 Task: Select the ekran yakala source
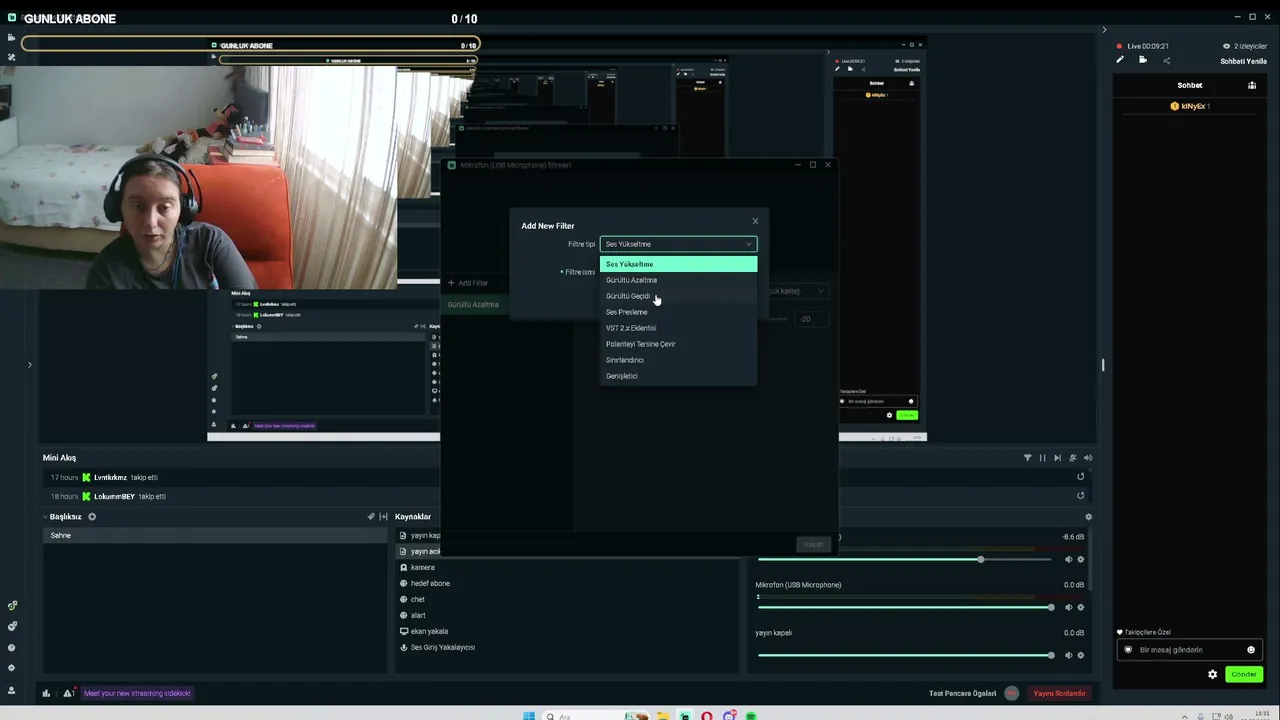[x=429, y=631]
